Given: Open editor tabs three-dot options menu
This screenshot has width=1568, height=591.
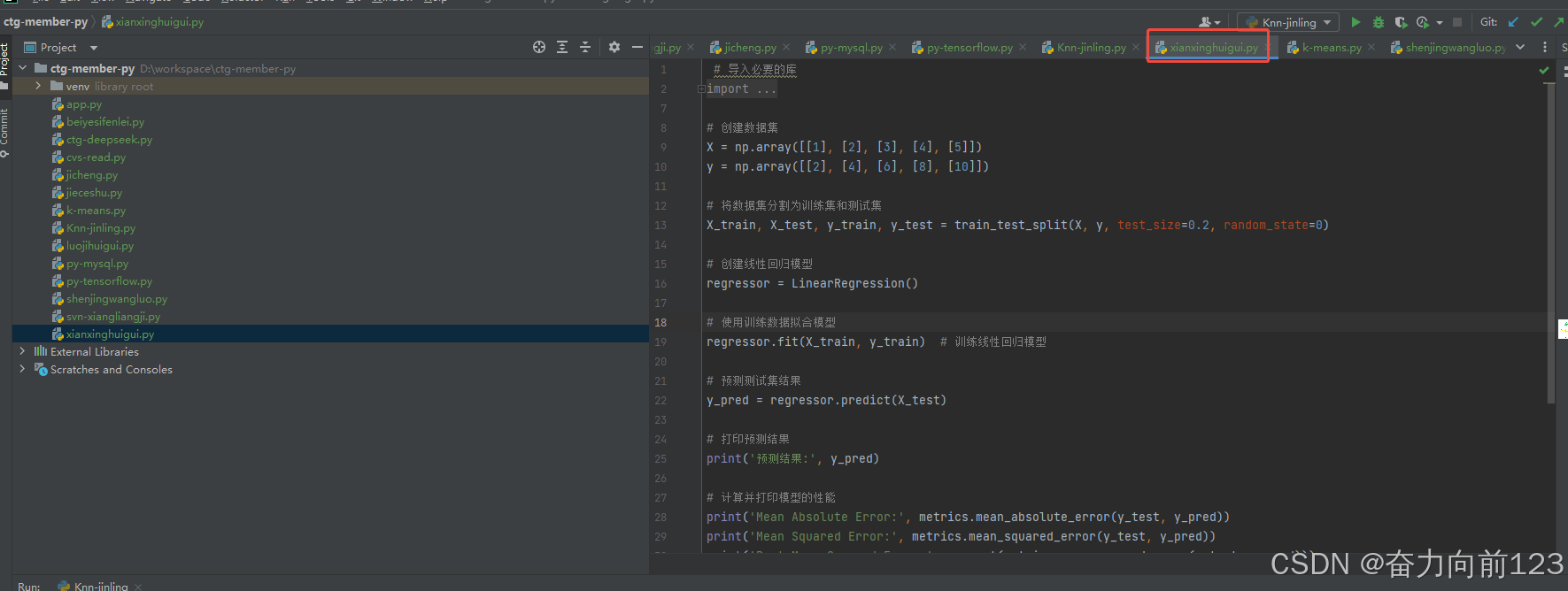Looking at the screenshot, I should pos(1545,47).
